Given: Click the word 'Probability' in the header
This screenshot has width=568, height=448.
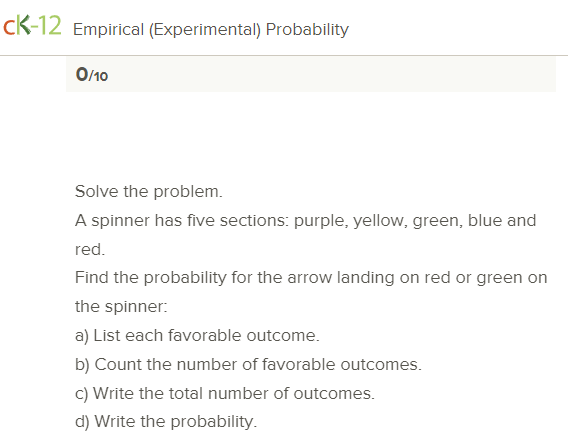Looking at the screenshot, I should pyautogui.click(x=307, y=30).
